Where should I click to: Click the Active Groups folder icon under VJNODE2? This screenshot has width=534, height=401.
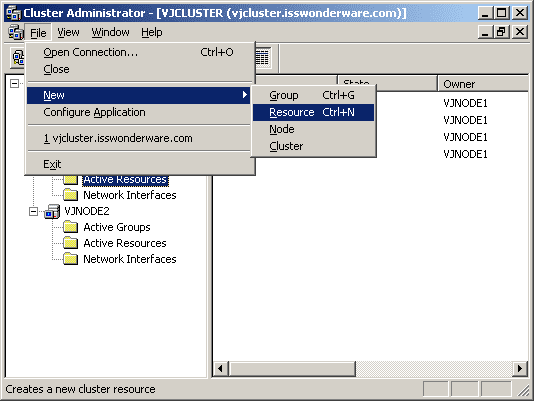coord(70,227)
